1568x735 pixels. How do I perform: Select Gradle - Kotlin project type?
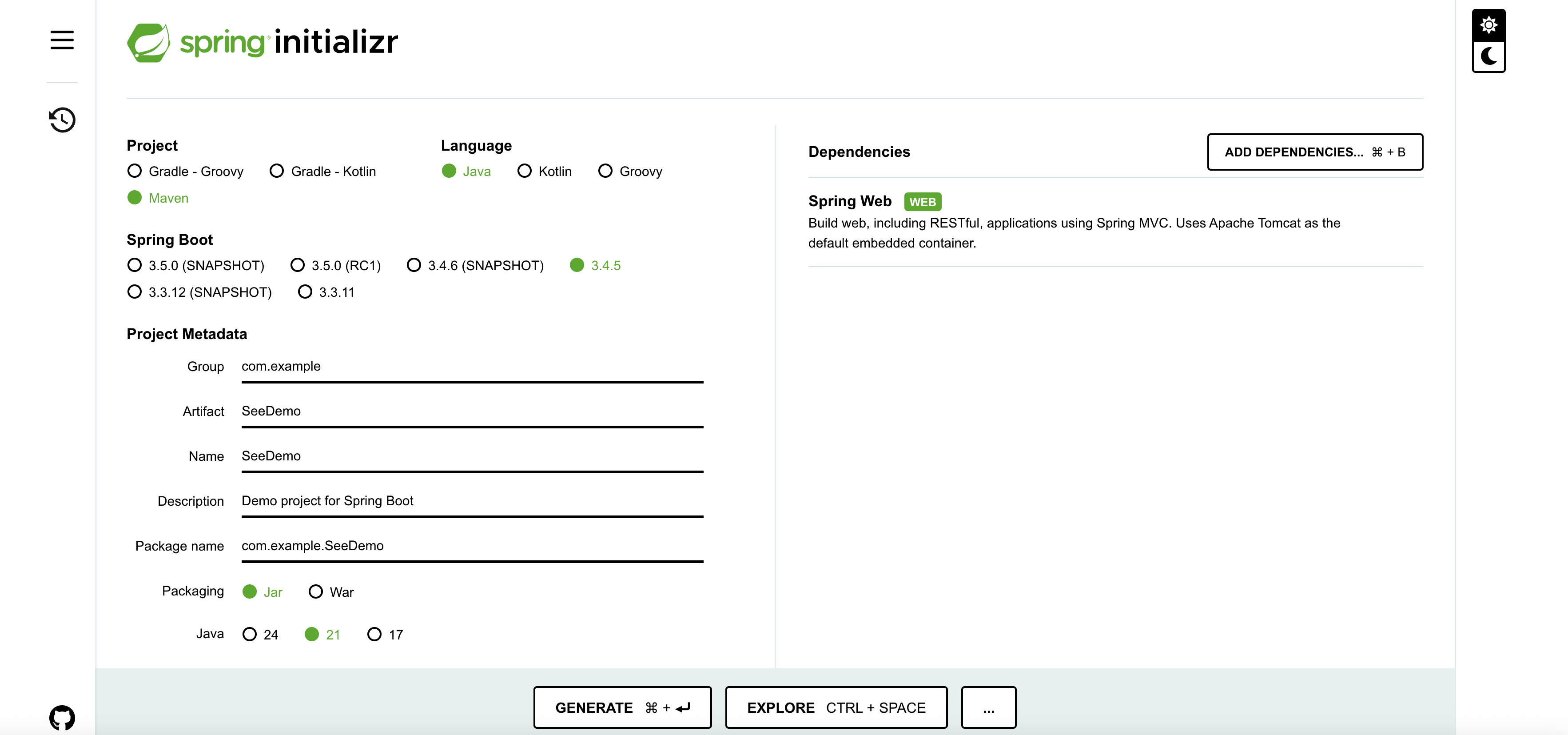pyautogui.click(x=277, y=171)
